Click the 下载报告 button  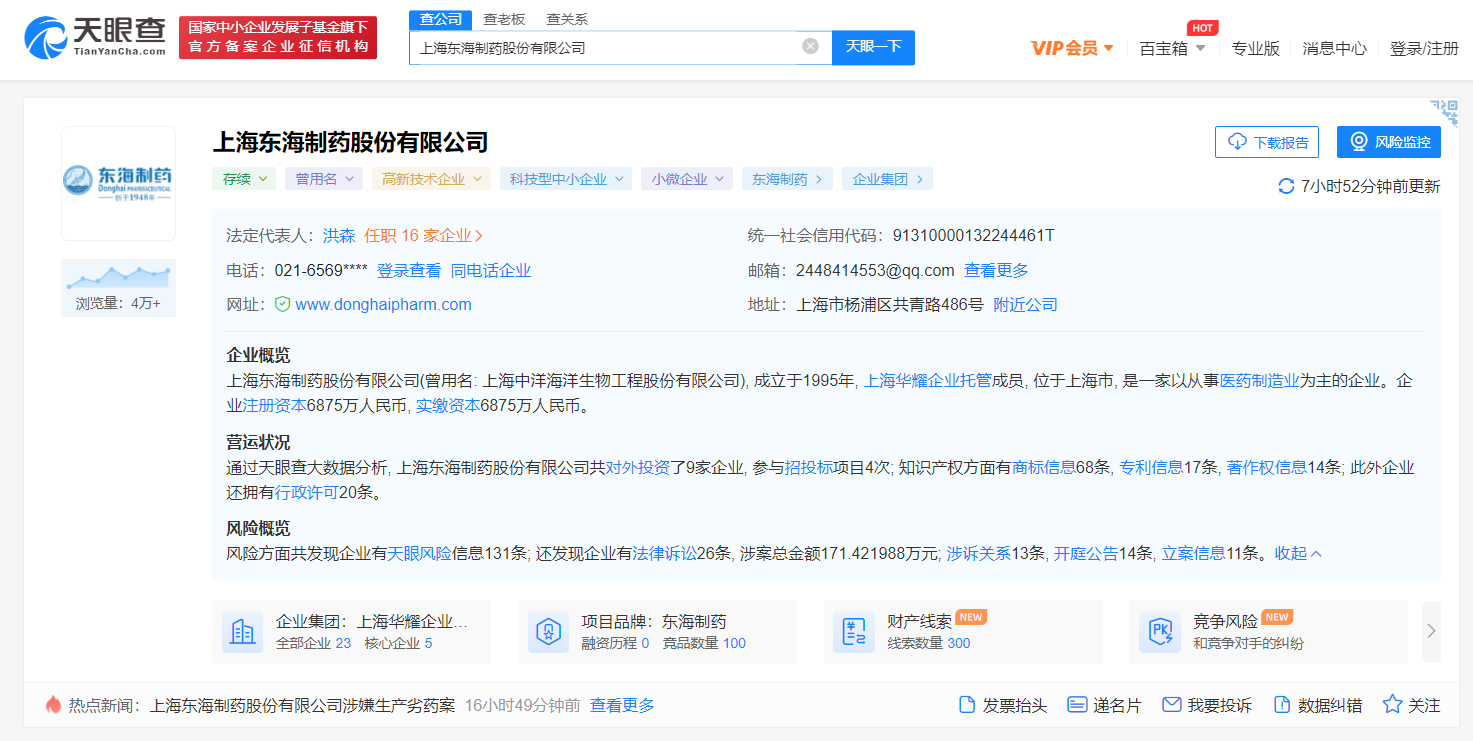(1267, 142)
